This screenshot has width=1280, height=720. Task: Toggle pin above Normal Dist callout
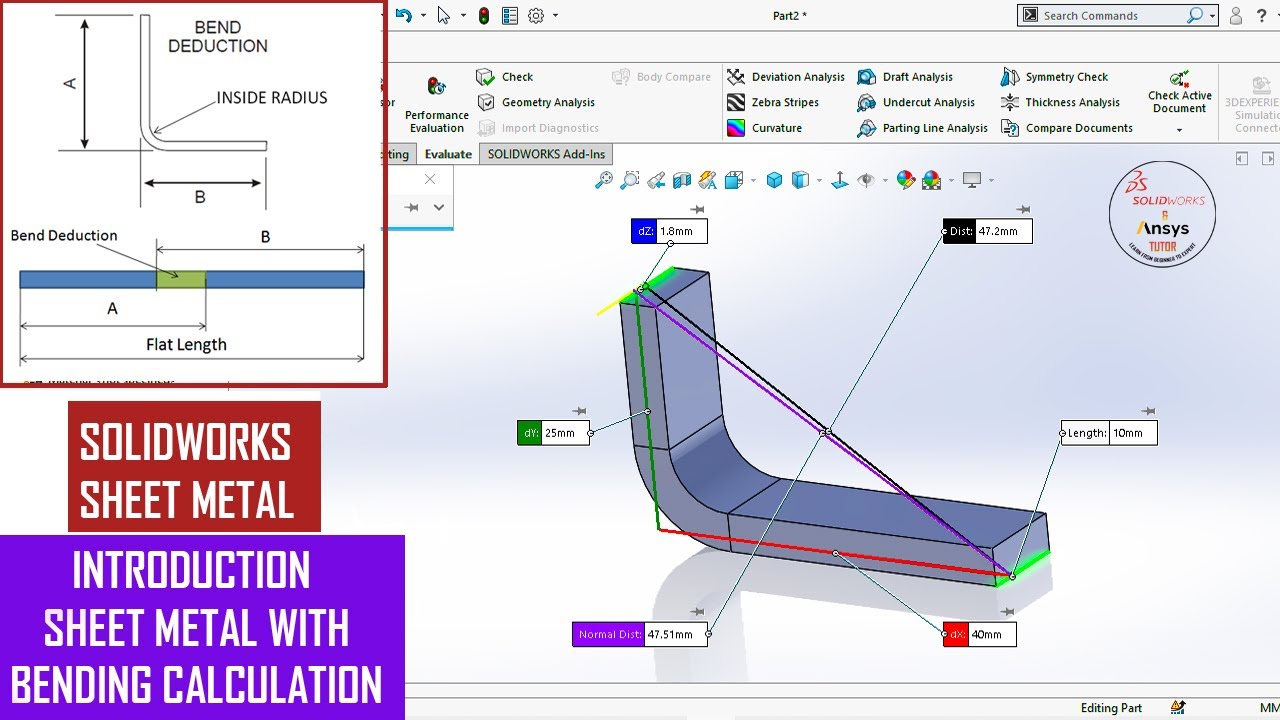(698, 612)
